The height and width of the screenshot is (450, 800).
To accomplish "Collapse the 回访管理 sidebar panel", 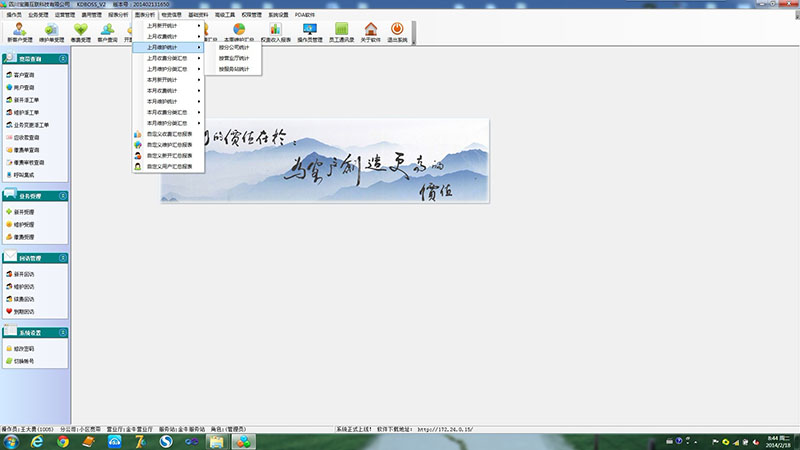I will pyautogui.click(x=63, y=258).
